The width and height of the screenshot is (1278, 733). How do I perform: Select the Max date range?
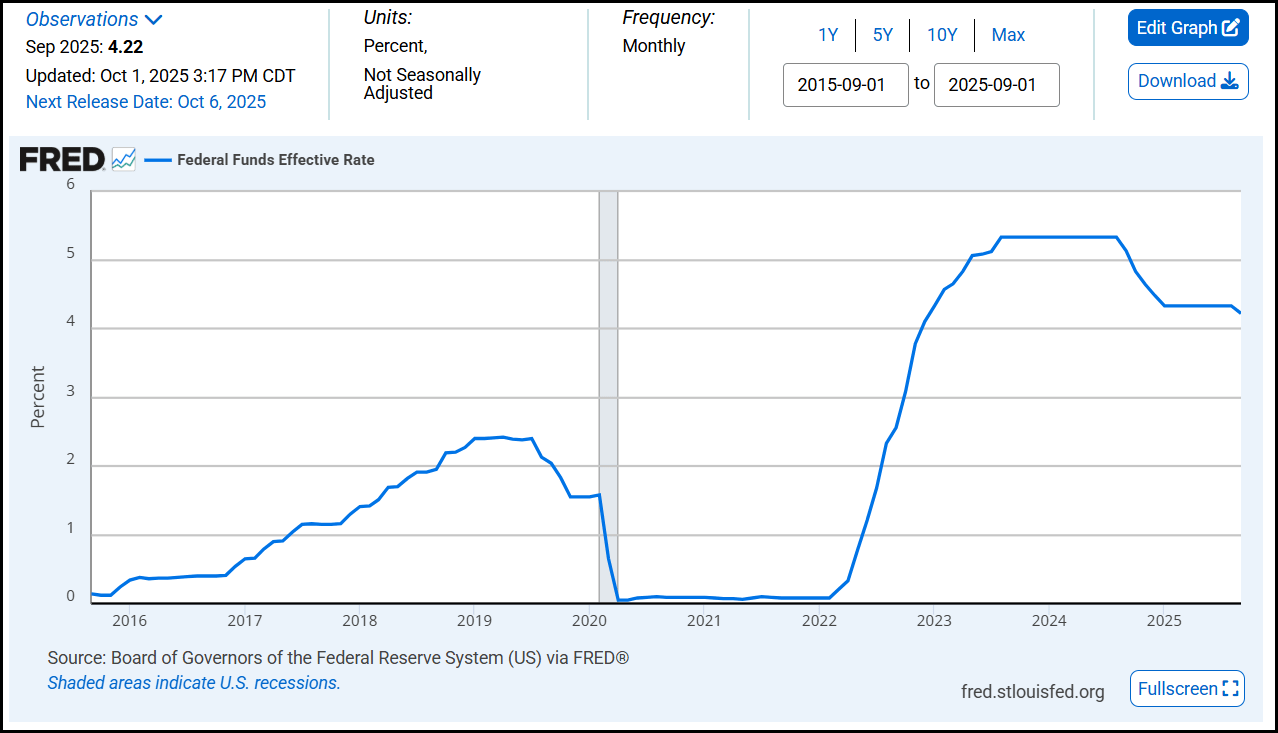coord(1008,34)
